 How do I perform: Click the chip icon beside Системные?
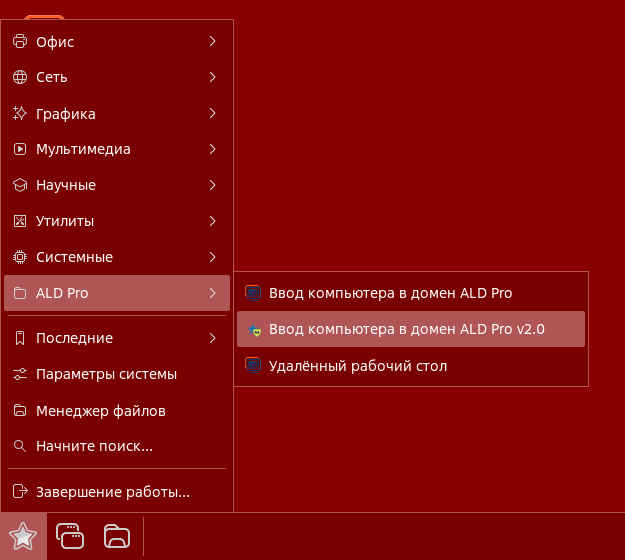pyautogui.click(x=20, y=257)
